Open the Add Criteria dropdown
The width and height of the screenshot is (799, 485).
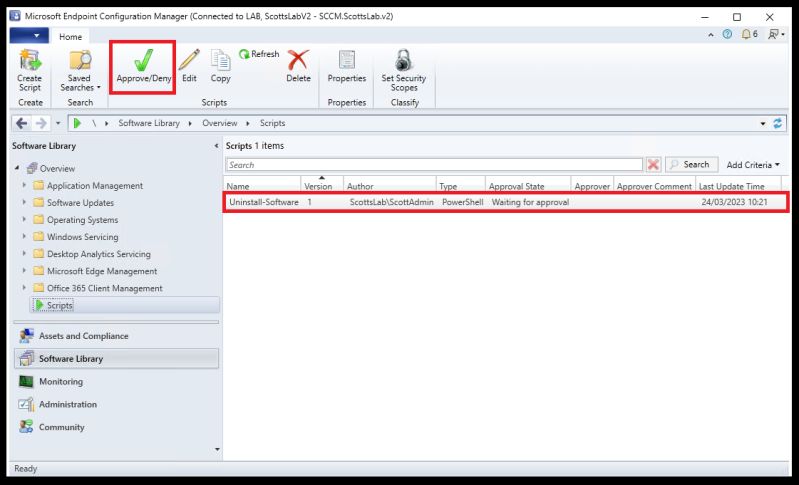pyautogui.click(x=753, y=165)
